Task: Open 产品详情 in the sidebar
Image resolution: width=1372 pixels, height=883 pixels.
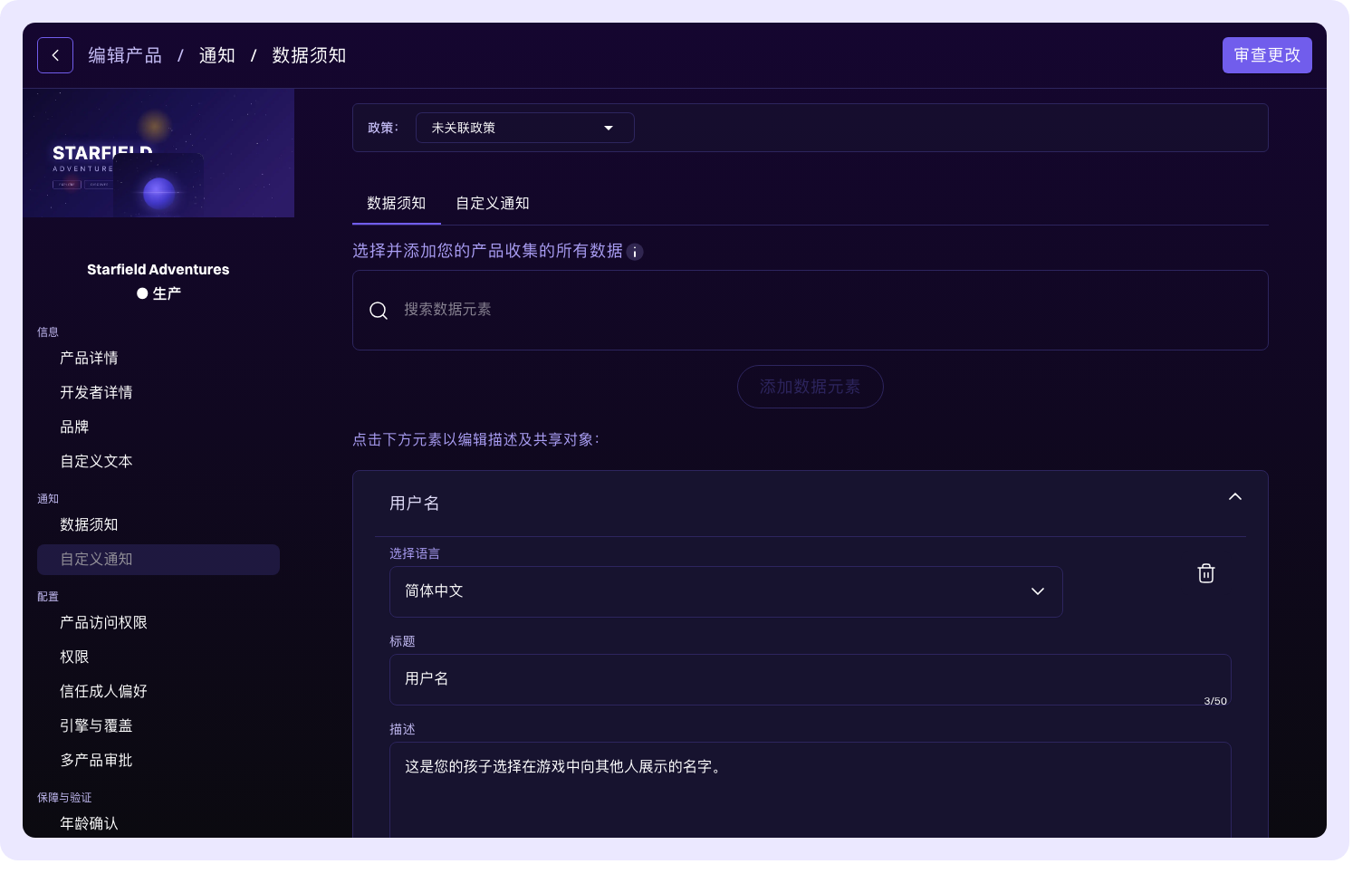Action: click(x=158, y=359)
